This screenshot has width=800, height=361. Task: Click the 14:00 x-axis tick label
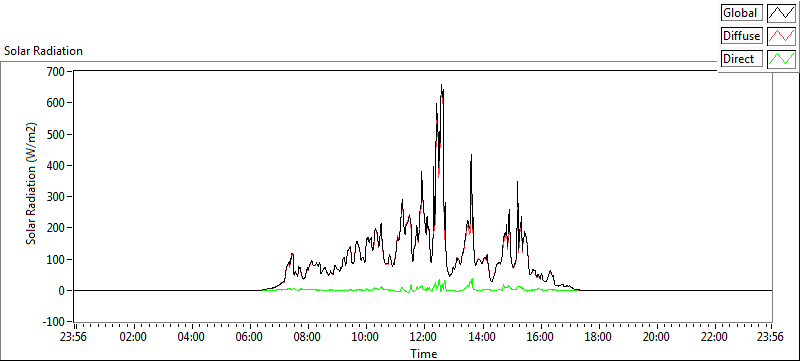[482, 337]
